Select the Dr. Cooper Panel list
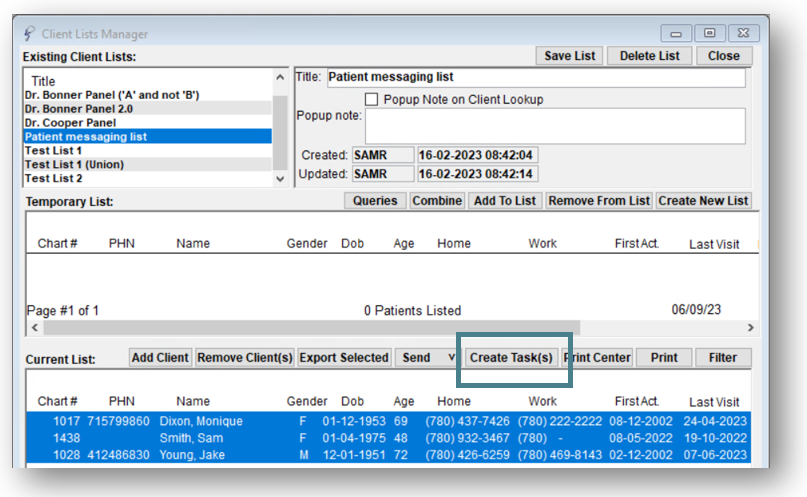This screenshot has height=497, width=807. tap(148, 123)
